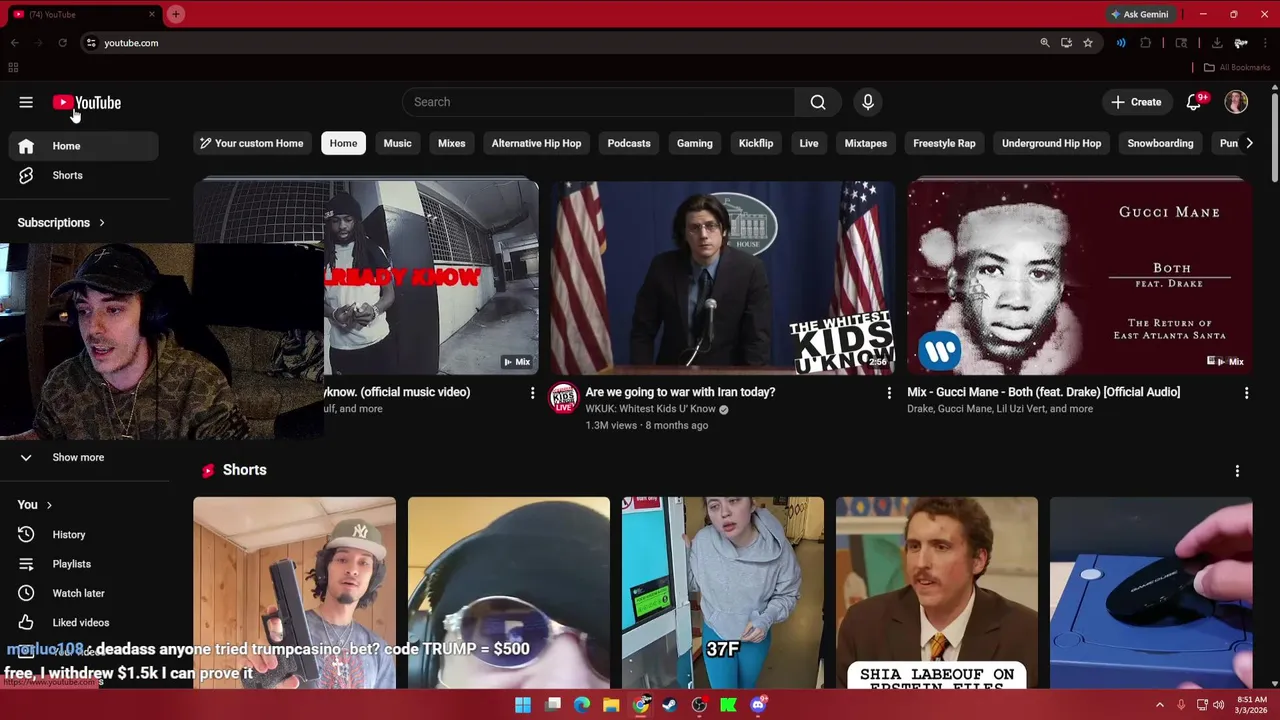1280x720 pixels.
Task: Open Discord from the taskbar
Action: [758, 705]
